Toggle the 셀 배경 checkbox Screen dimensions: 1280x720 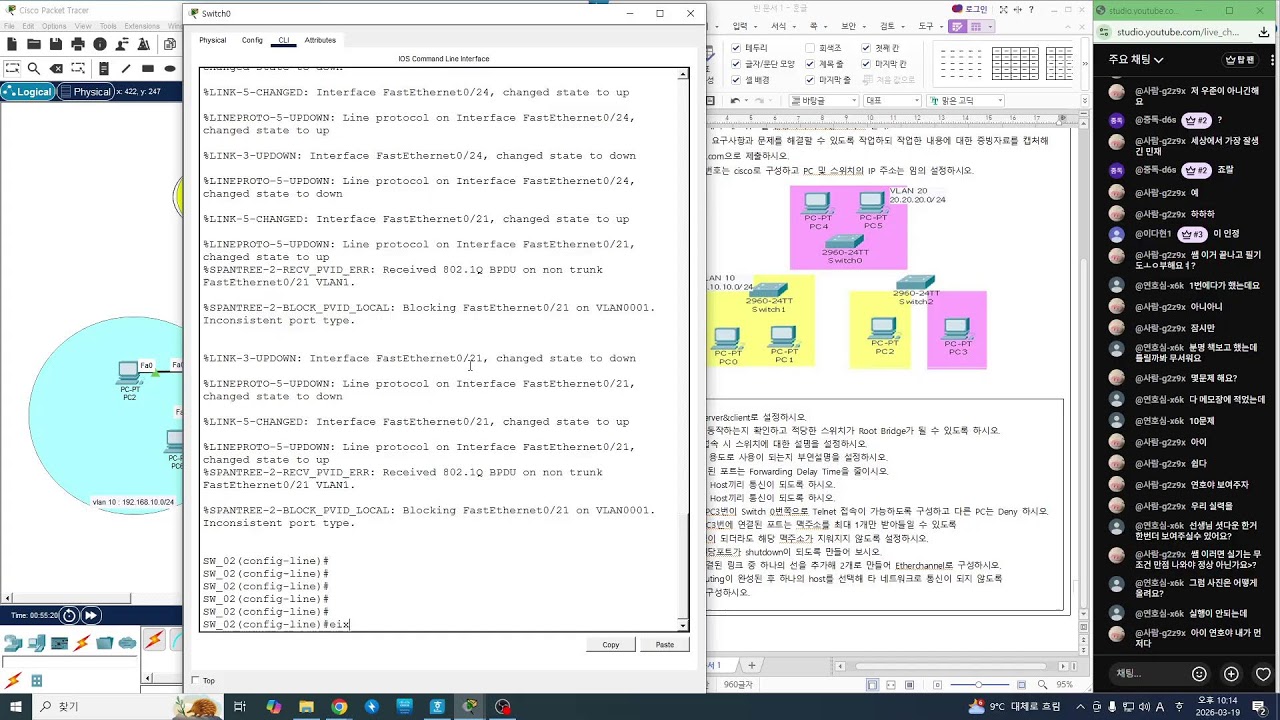736,80
